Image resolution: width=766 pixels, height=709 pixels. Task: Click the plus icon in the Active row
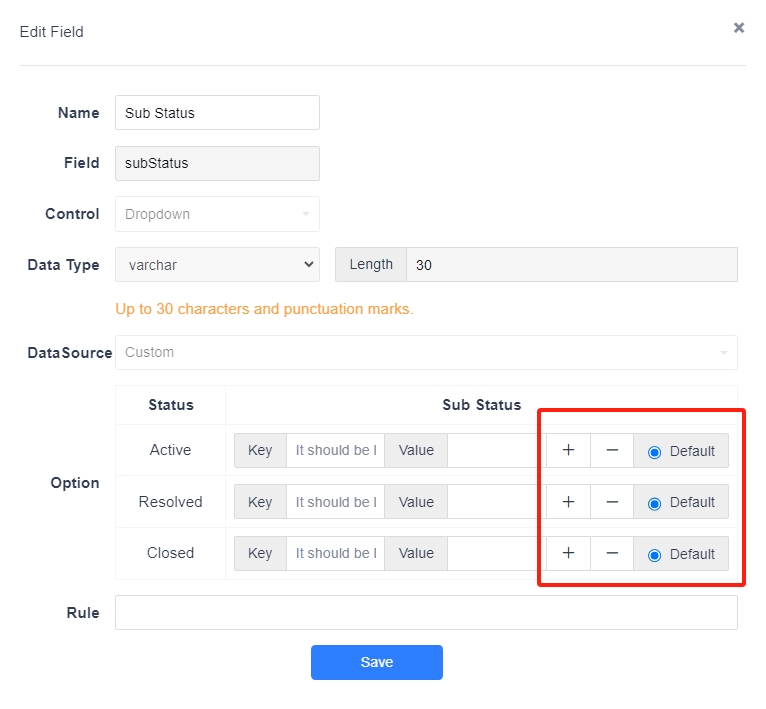[x=568, y=450]
